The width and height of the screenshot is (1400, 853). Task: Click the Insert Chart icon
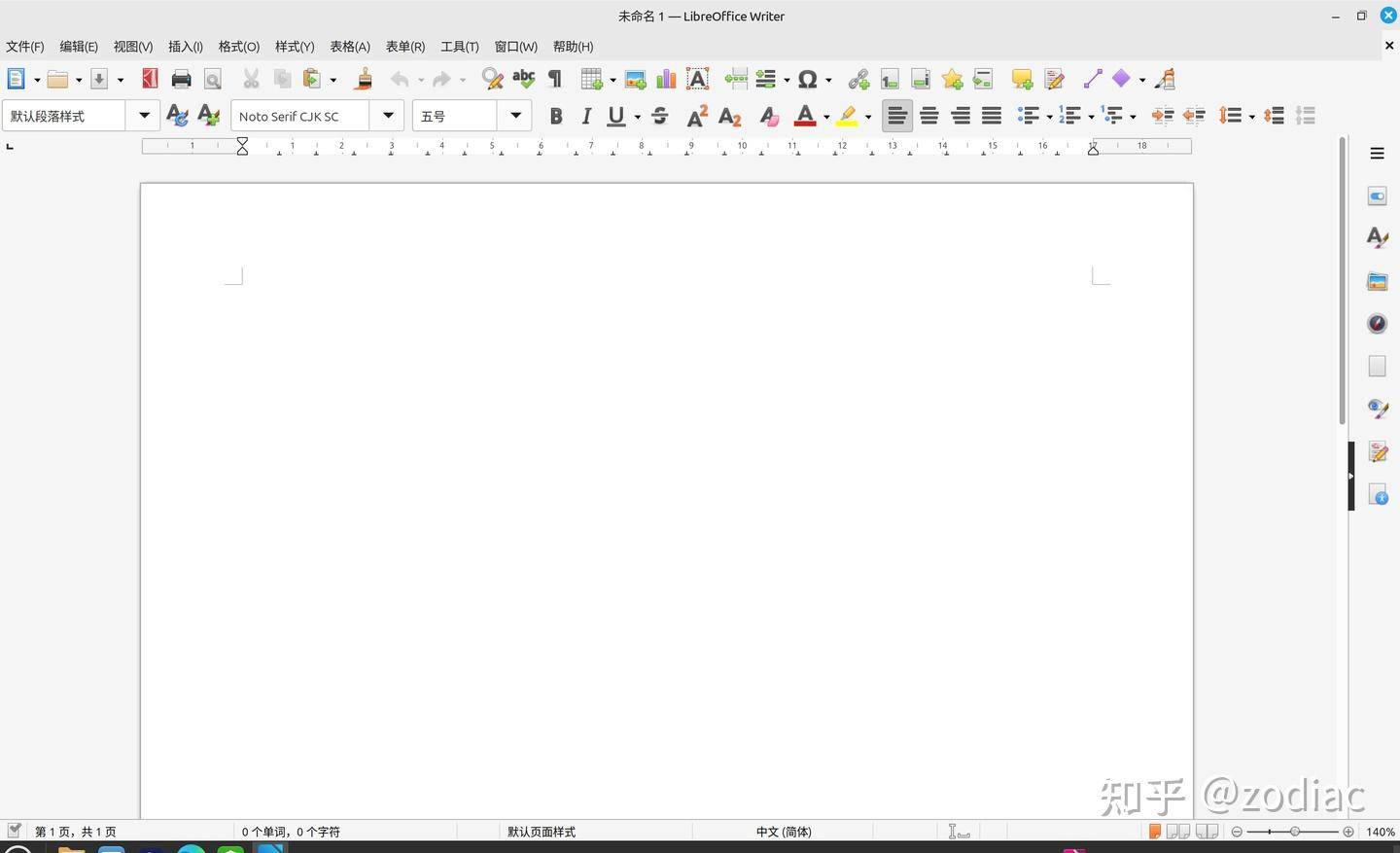point(667,79)
